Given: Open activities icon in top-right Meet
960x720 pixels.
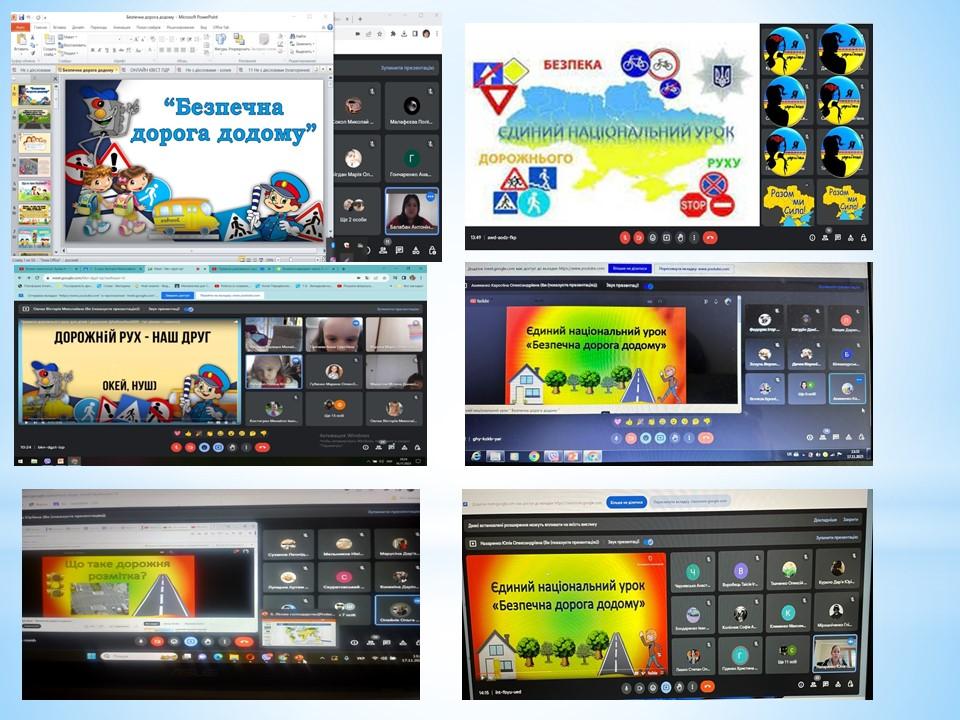Looking at the screenshot, I should pos(850,238).
